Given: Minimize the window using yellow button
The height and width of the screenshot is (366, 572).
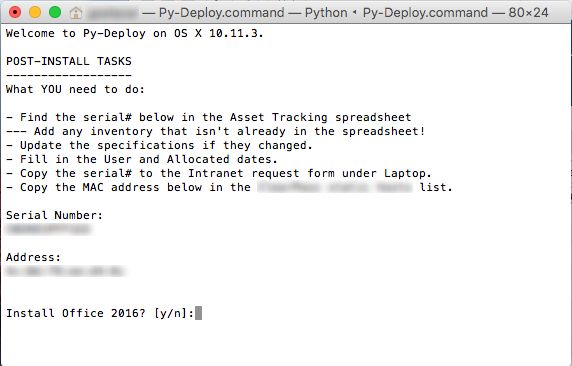Looking at the screenshot, I should (35, 12).
